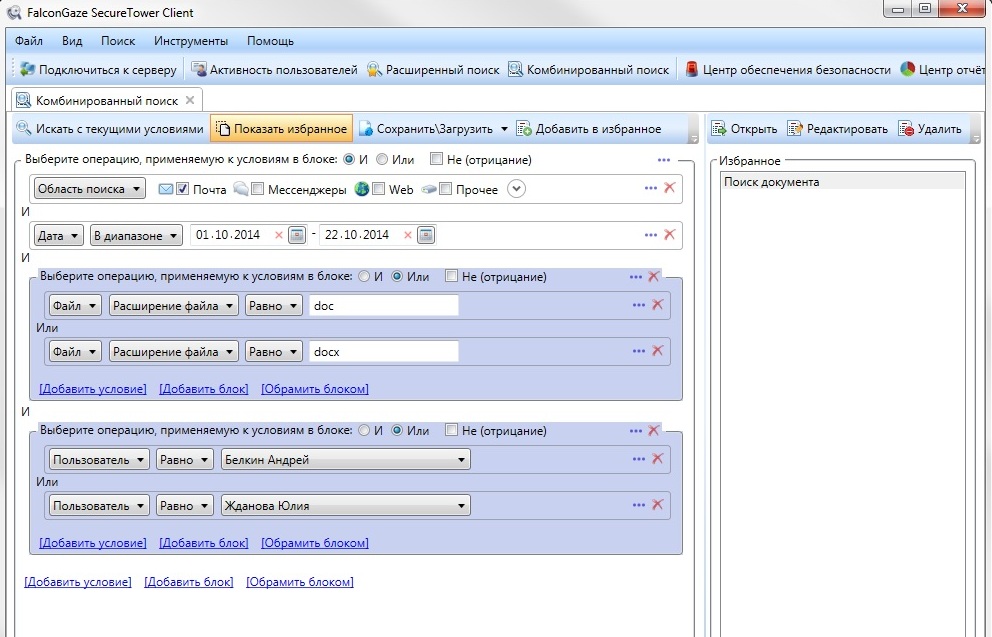Uncheck the 'Почта' checkbox
Screen dimensions: 992x637
[182, 189]
